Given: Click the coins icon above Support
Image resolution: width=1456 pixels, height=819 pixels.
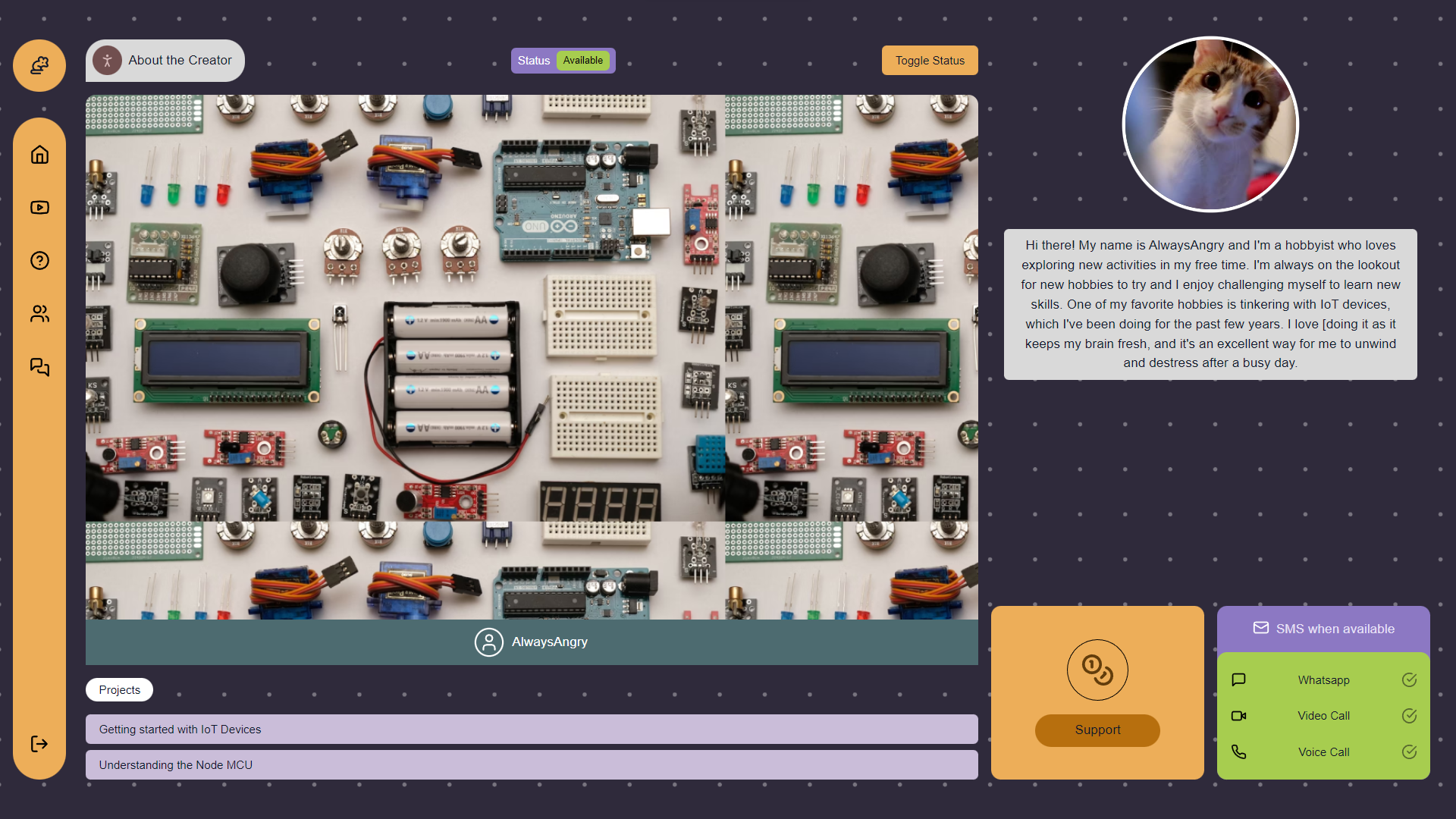Looking at the screenshot, I should [1097, 670].
